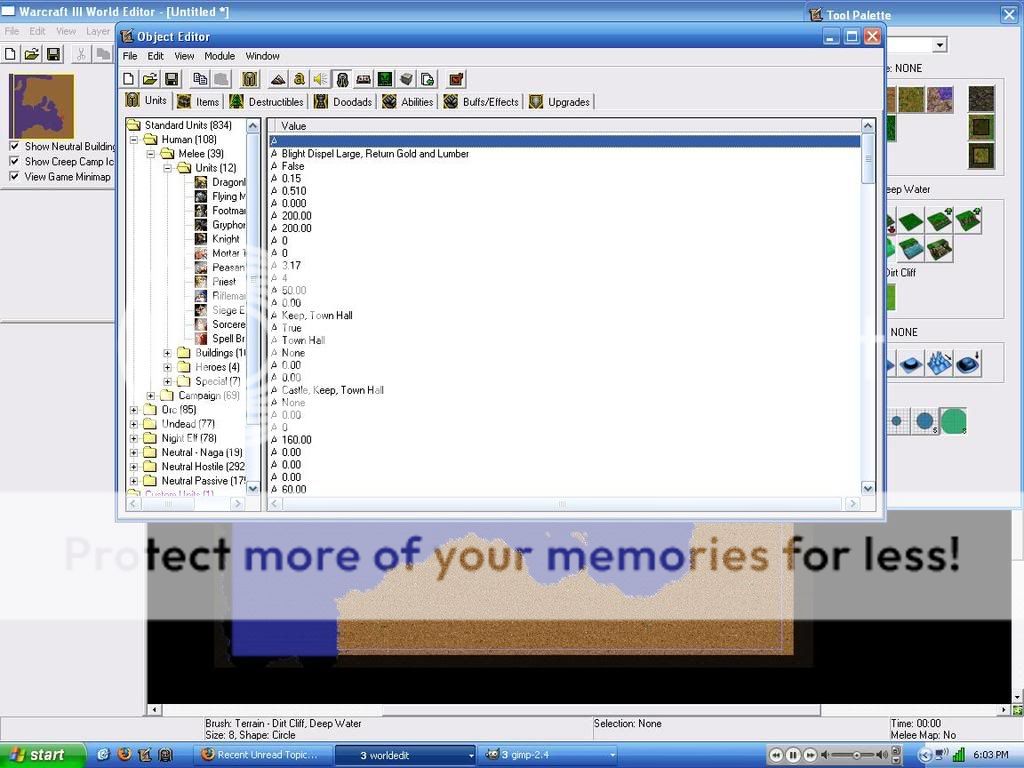The width and height of the screenshot is (1024, 768).
Task: Choose the large green brush size
Action: [953, 421]
